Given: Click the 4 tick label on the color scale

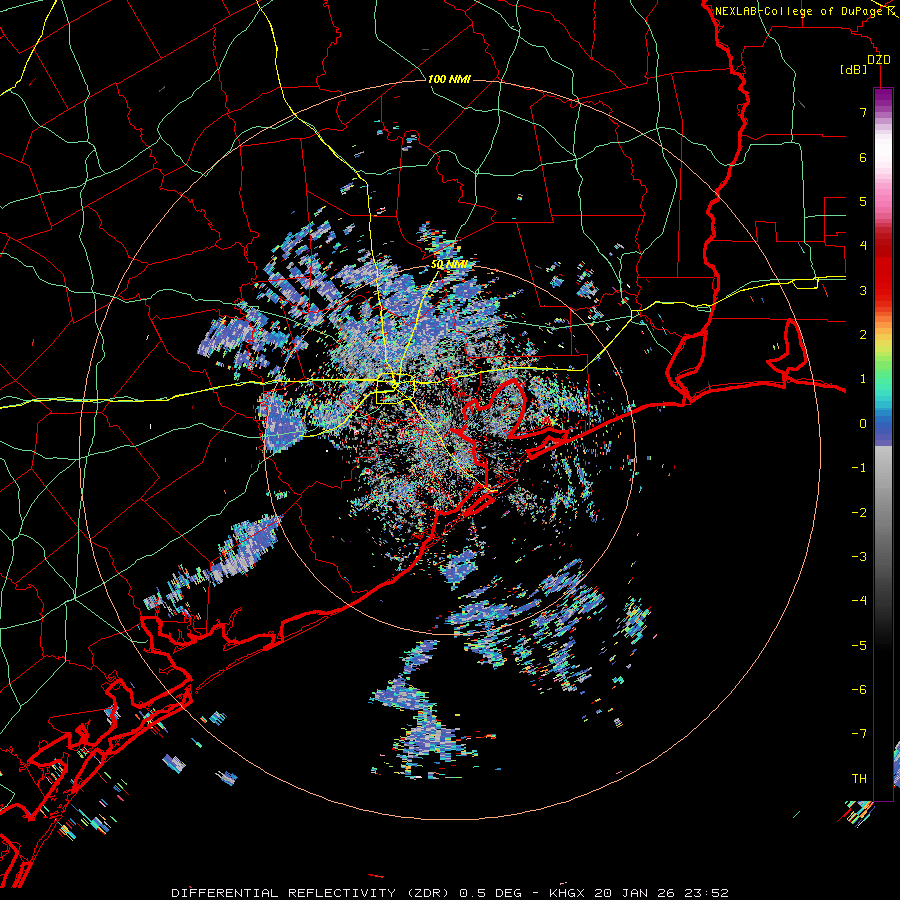Looking at the screenshot, I should coord(863,246).
